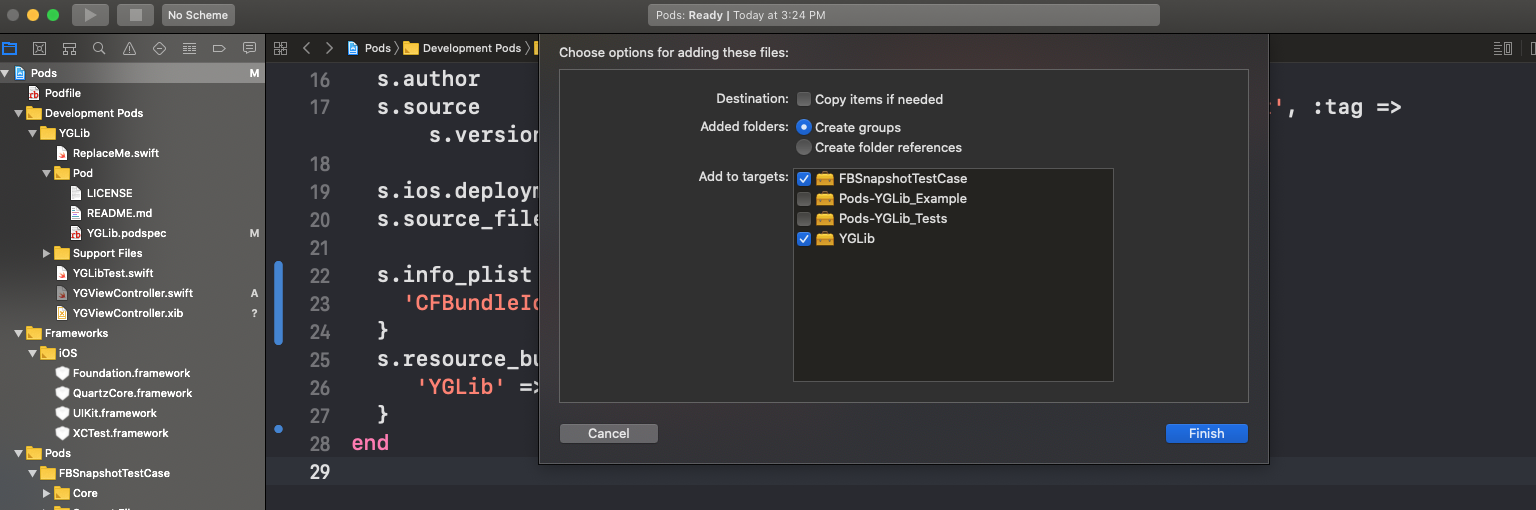Click the 'end' keyword in editor
The image size is (1536, 510).
pyautogui.click(x=370, y=443)
